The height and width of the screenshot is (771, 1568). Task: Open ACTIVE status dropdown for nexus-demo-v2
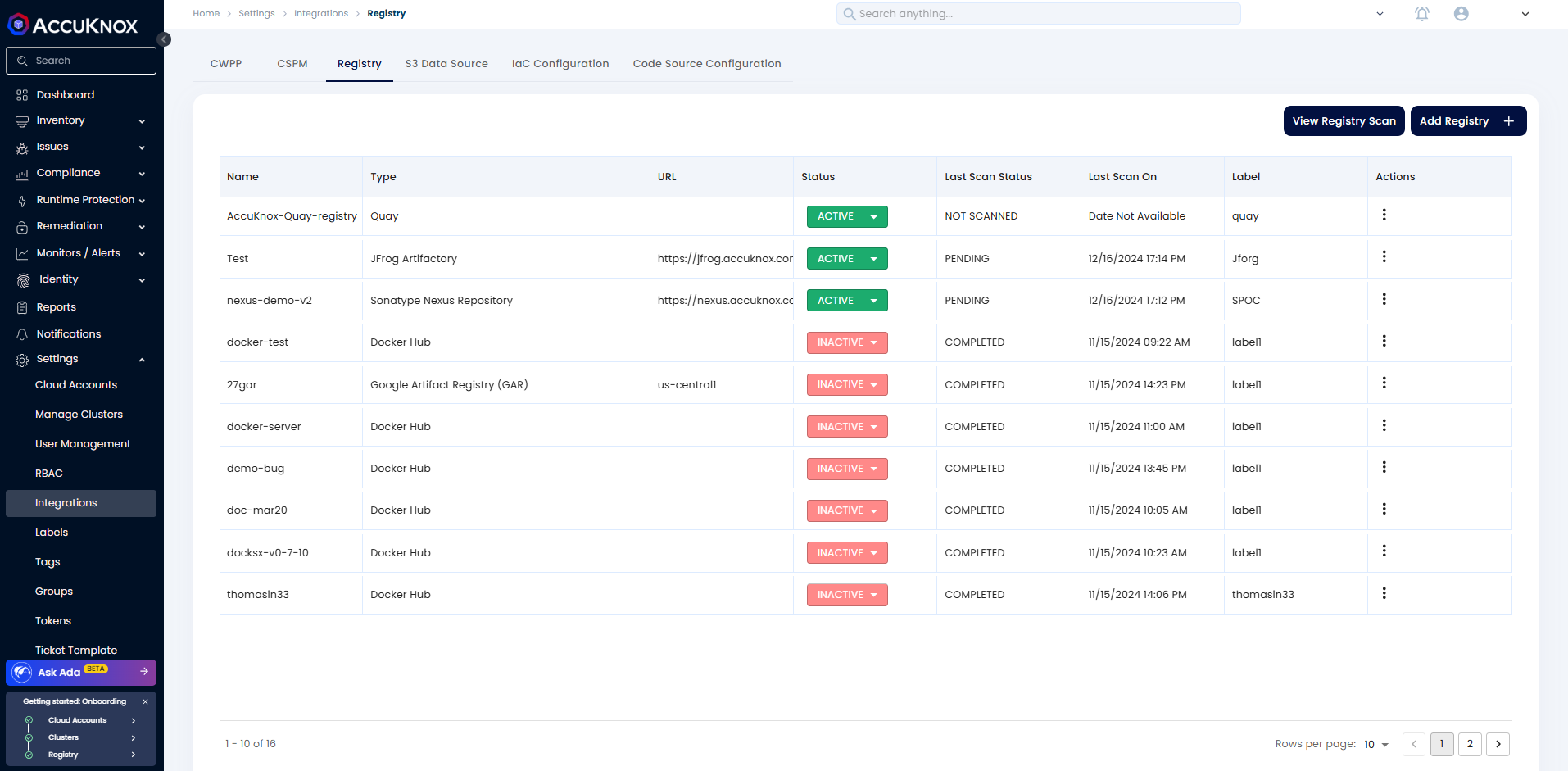(x=847, y=301)
